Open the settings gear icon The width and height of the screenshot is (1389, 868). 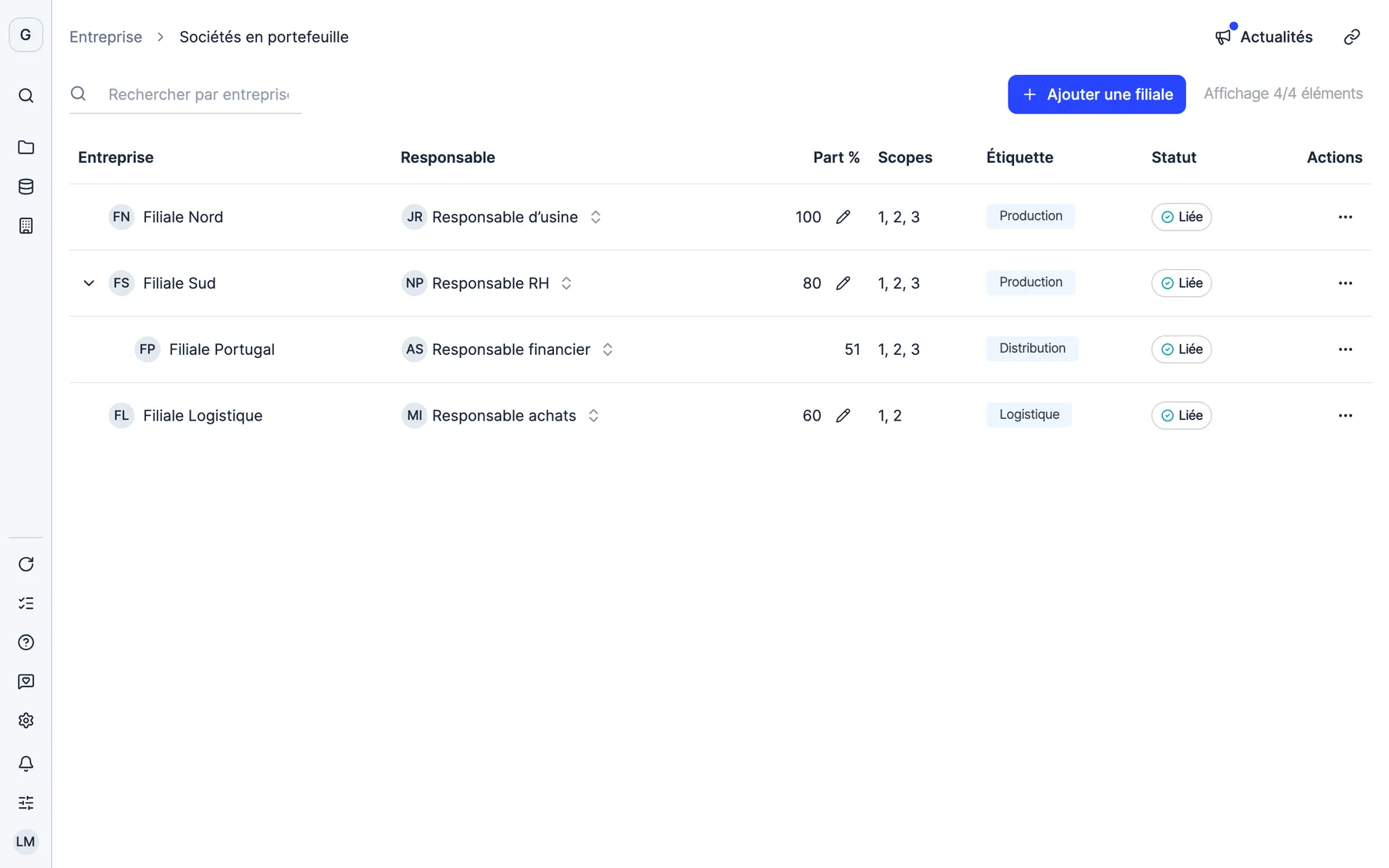[x=25, y=721]
